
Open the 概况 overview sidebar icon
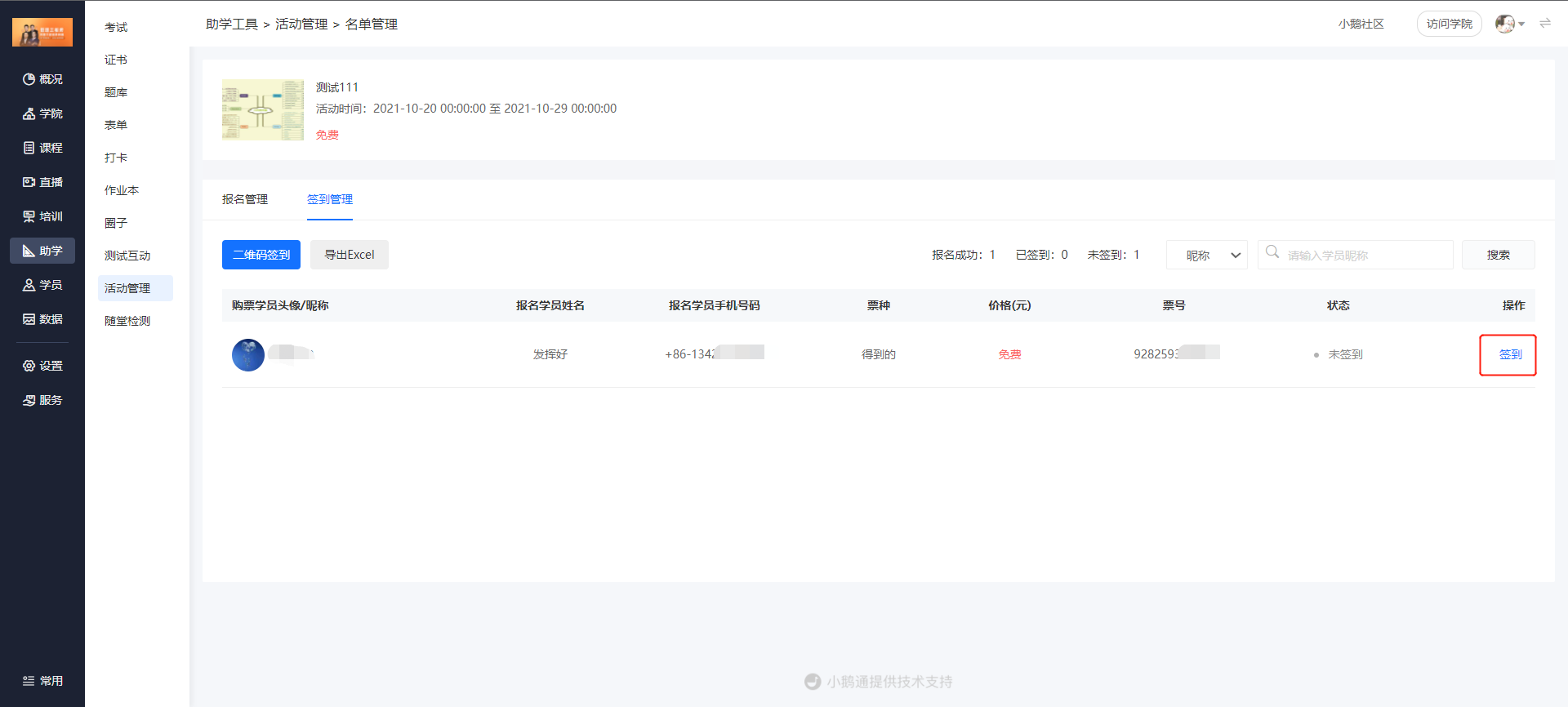(x=42, y=79)
